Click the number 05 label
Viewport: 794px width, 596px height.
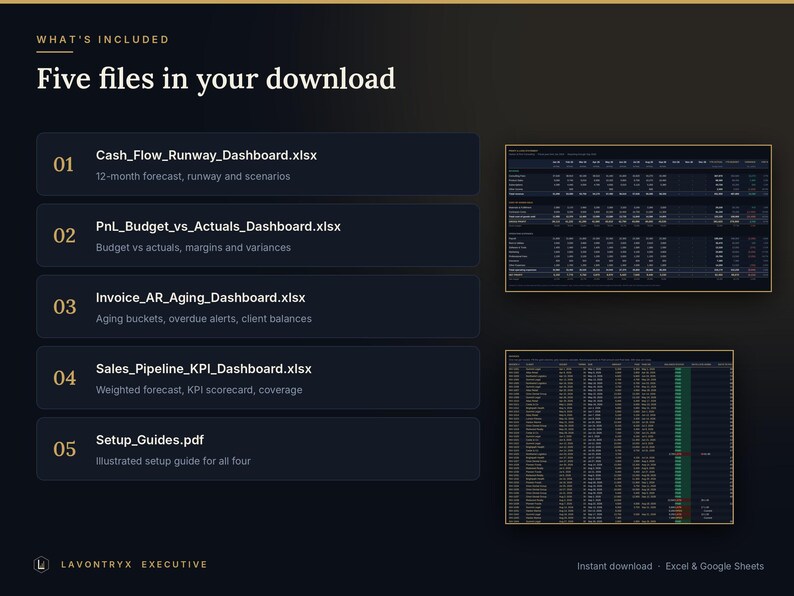[64, 449]
